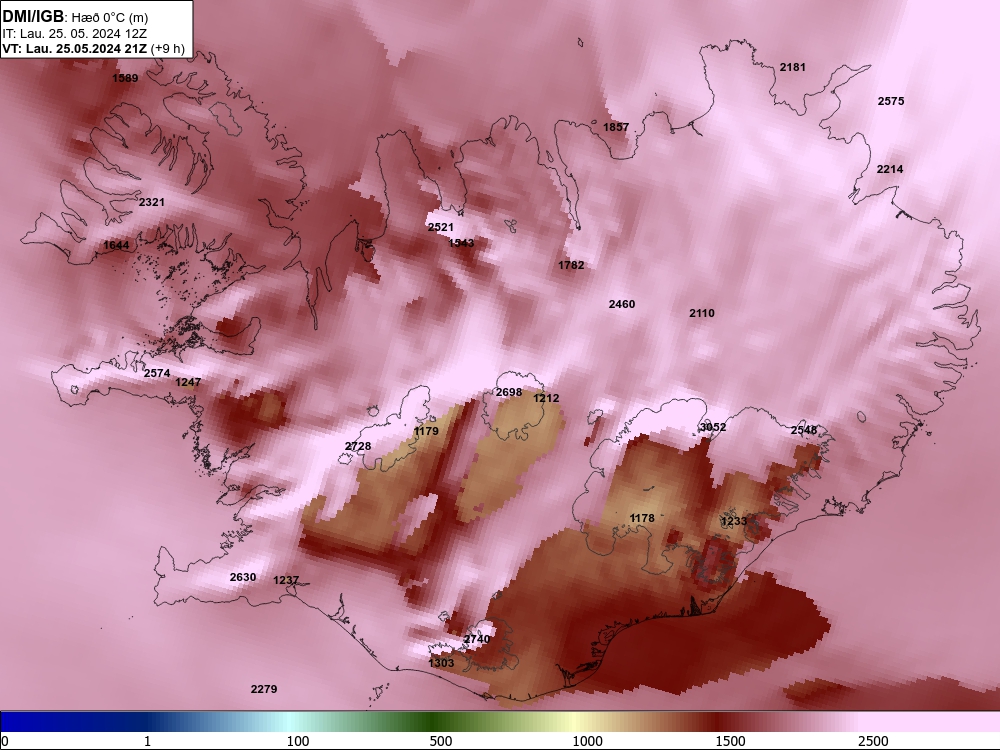Click the offshore value 2279
This screenshot has width=1000, height=750.
264,689
